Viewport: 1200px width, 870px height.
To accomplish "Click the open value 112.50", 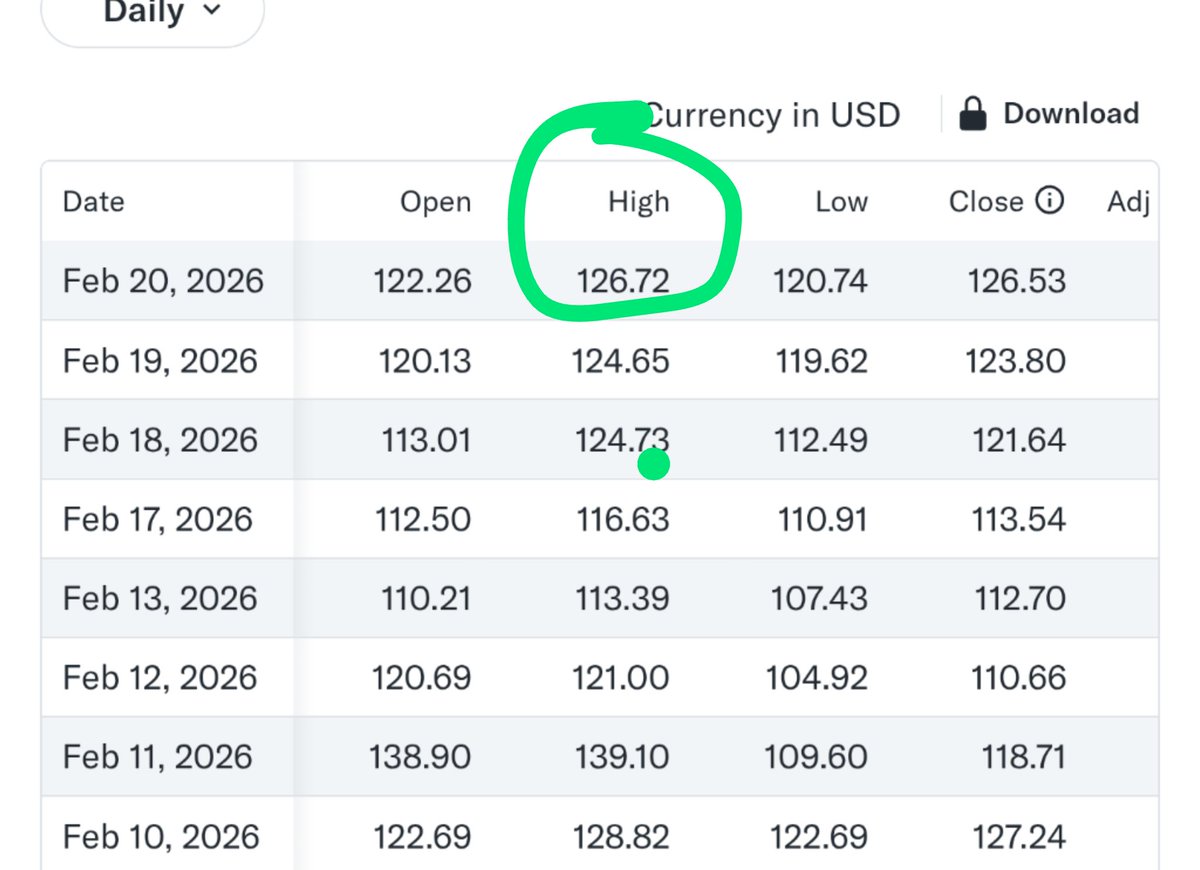I will pyautogui.click(x=423, y=520).
